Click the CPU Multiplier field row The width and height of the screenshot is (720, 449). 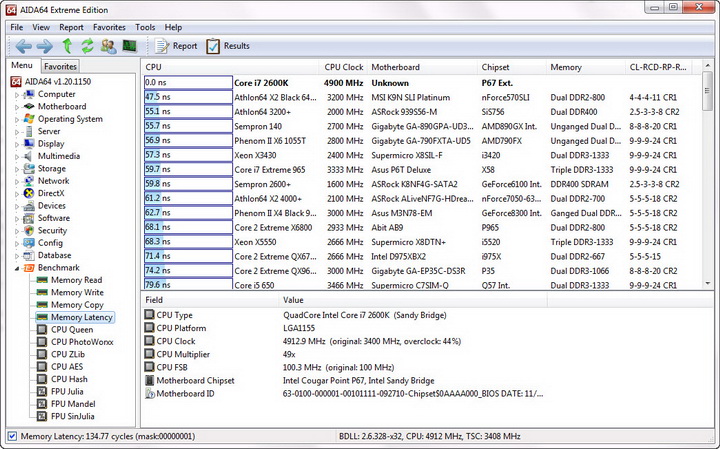[x=343, y=354]
